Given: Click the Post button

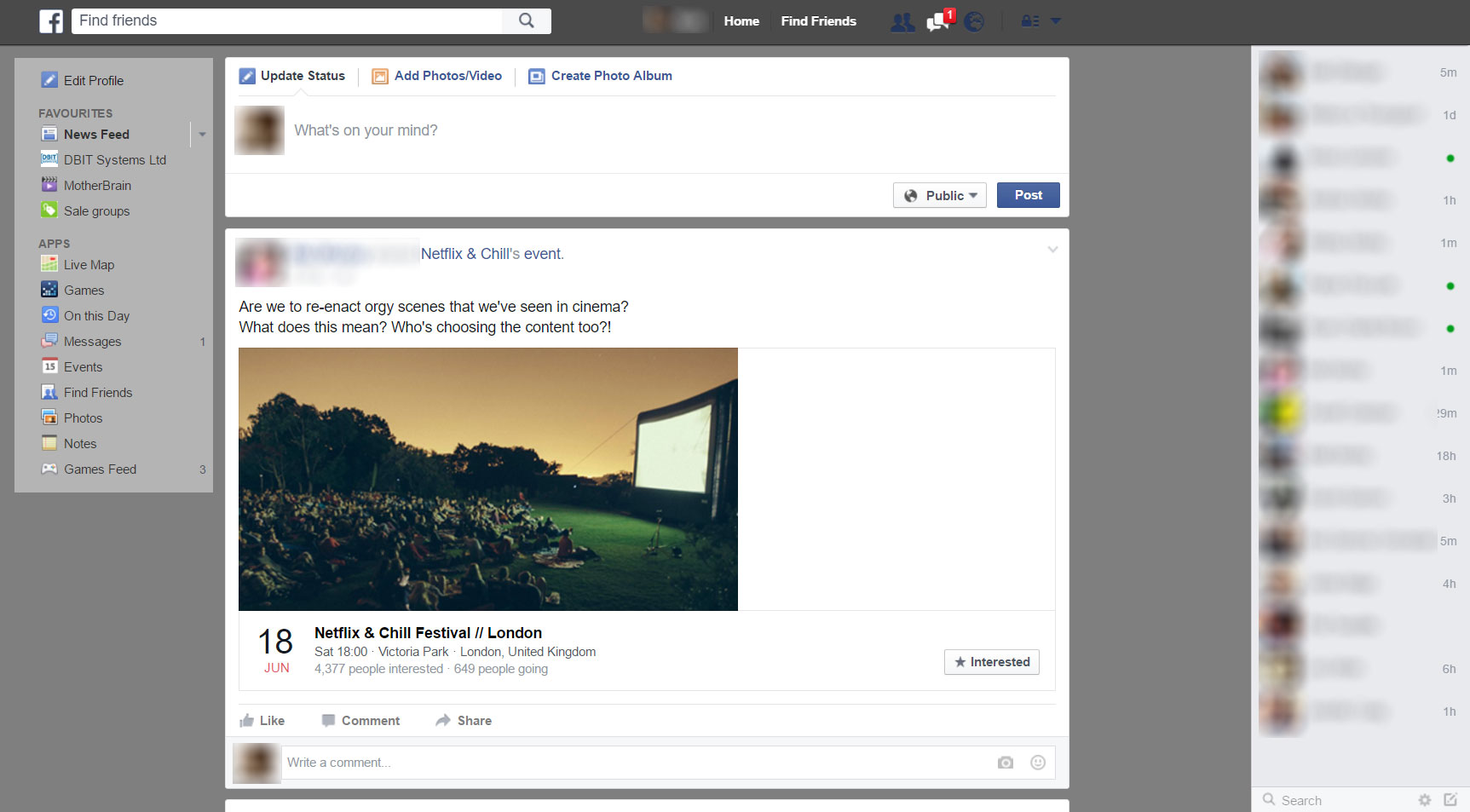Looking at the screenshot, I should [1029, 195].
